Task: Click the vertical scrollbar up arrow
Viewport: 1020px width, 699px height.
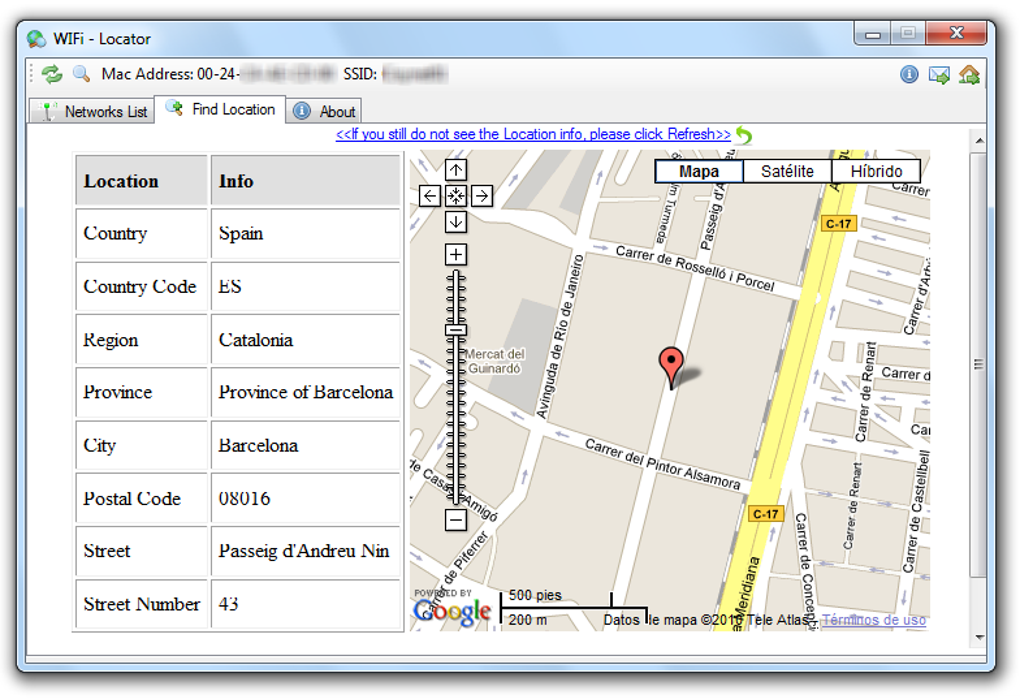Action: (x=979, y=140)
